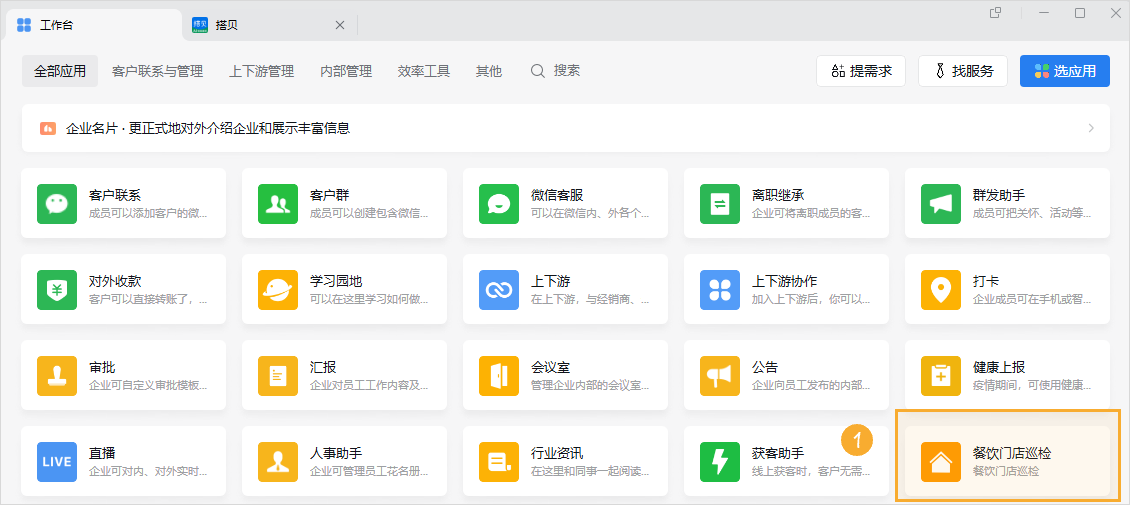Viewport: 1130px width, 505px height.
Task: Close the 搭贝 tab
Action: 340,25
